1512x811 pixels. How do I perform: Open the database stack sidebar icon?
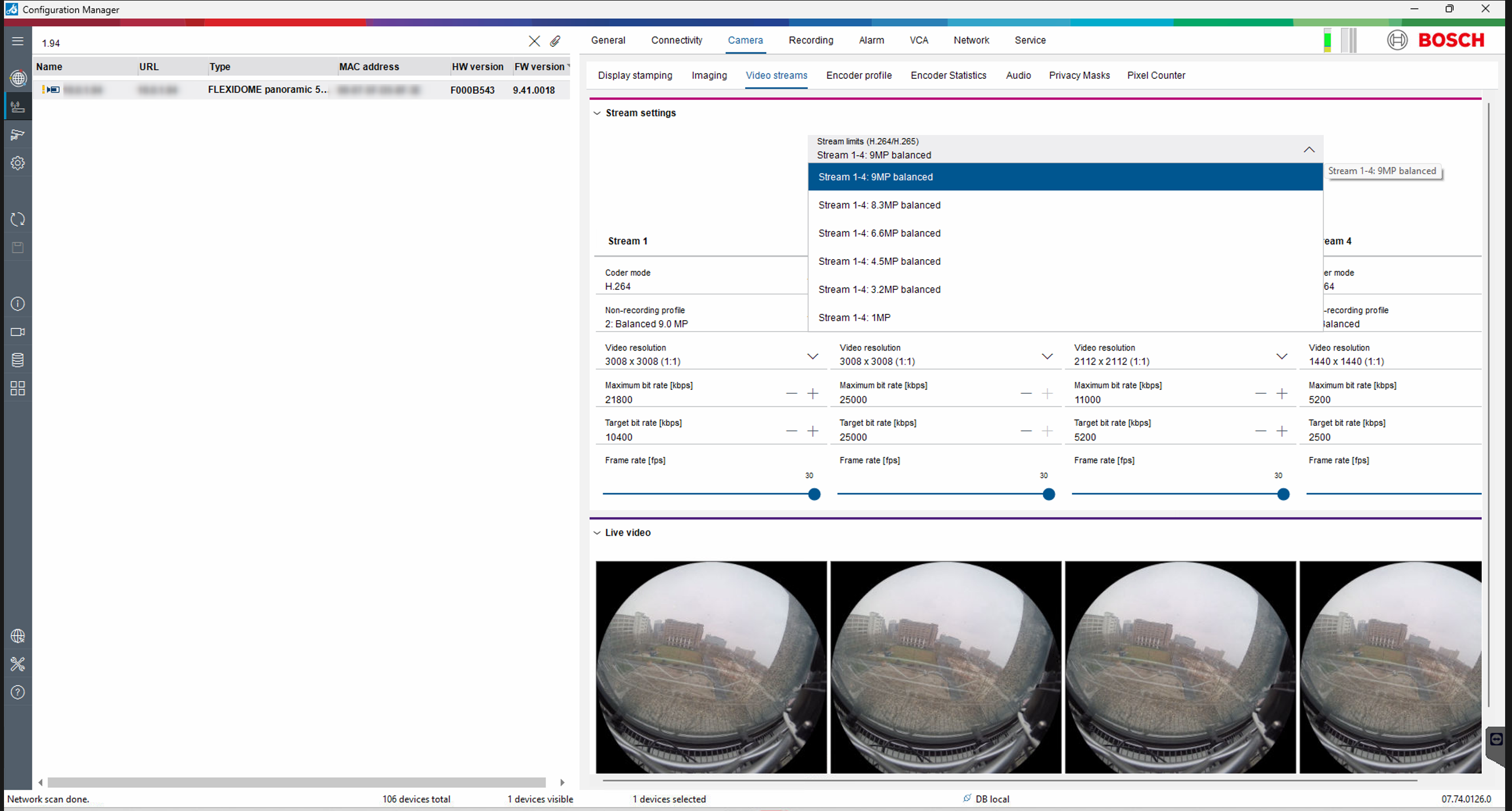[x=18, y=360]
